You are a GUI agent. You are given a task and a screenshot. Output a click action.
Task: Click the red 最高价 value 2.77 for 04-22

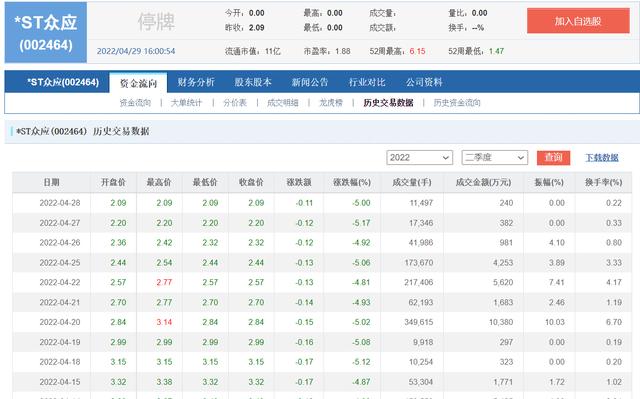[x=164, y=282]
